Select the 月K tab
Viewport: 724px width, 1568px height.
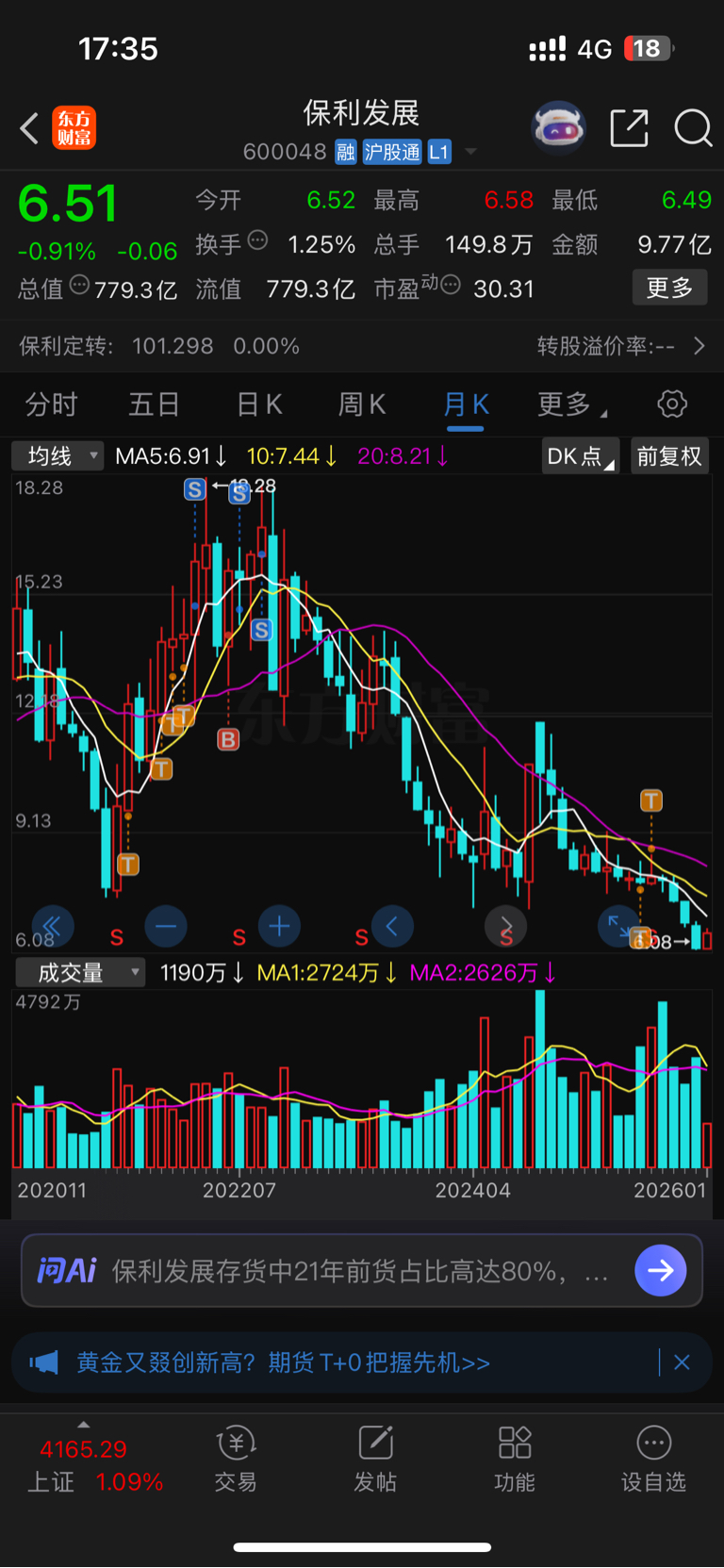(466, 404)
